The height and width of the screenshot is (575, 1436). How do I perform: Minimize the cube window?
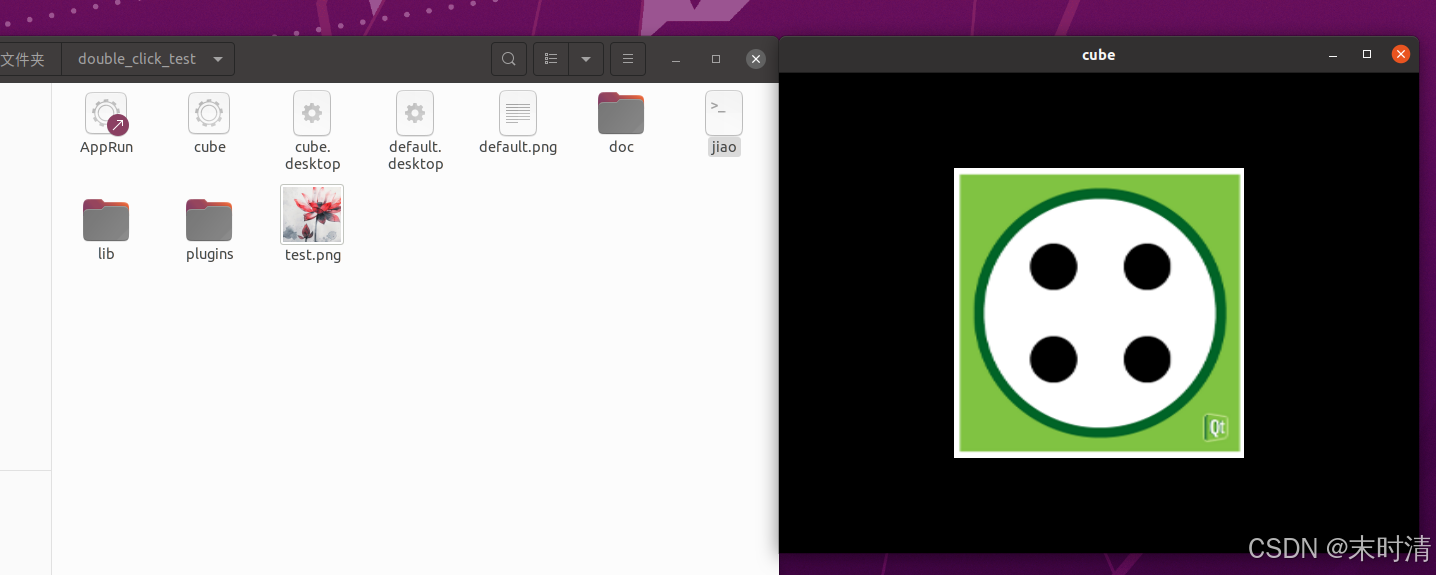[1333, 55]
